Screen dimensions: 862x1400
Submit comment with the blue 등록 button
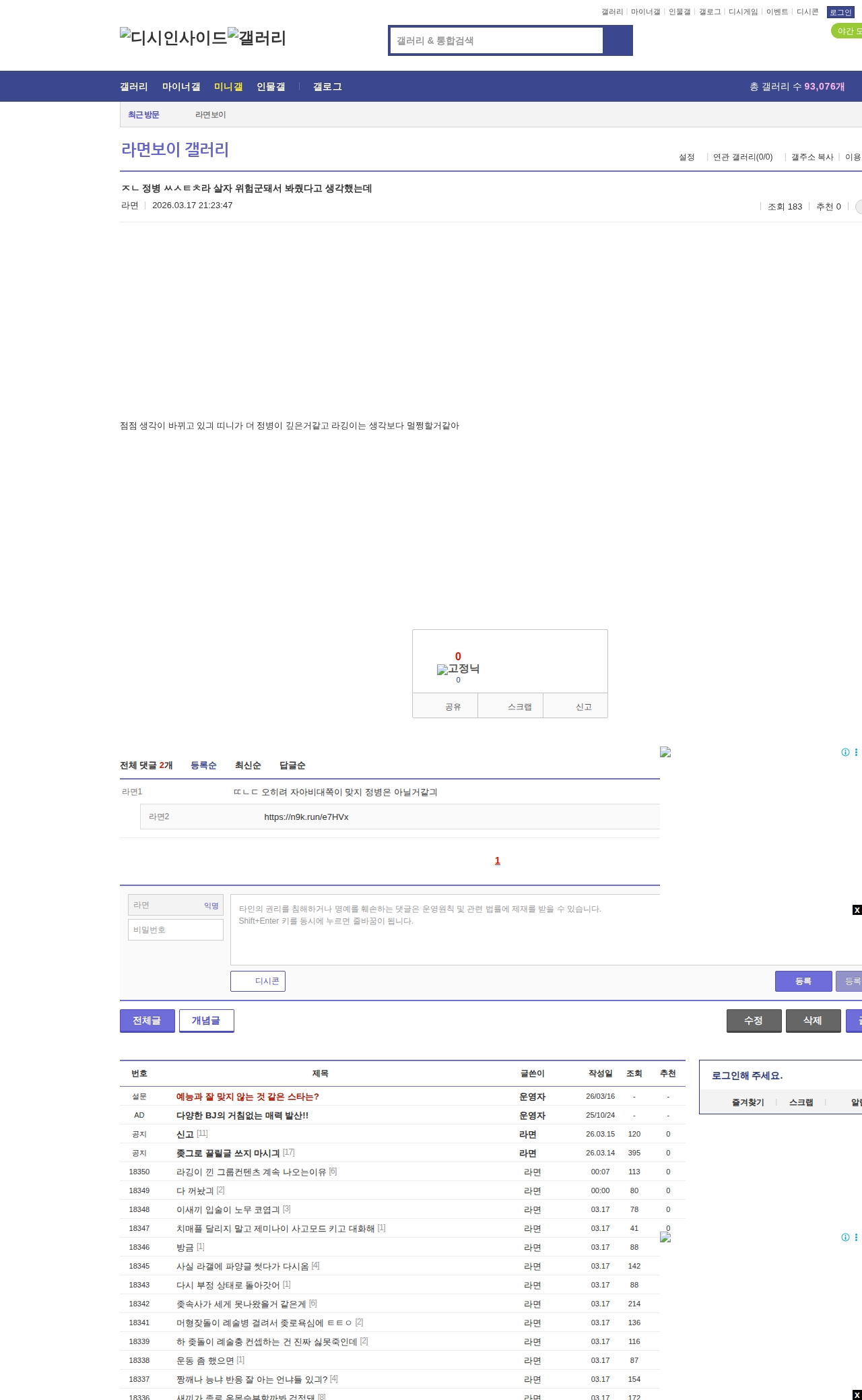803,981
